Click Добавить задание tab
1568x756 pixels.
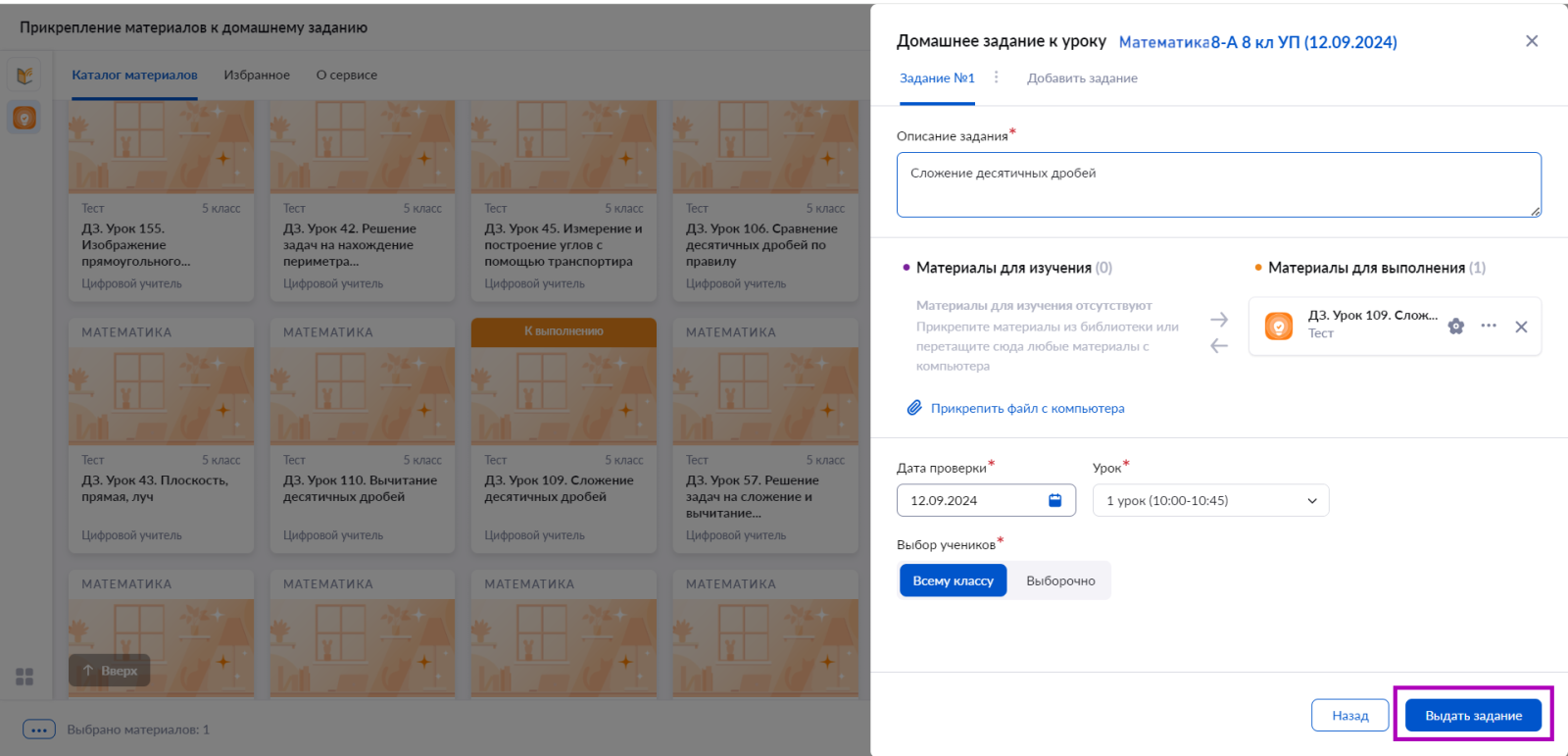(x=1082, y=78)
